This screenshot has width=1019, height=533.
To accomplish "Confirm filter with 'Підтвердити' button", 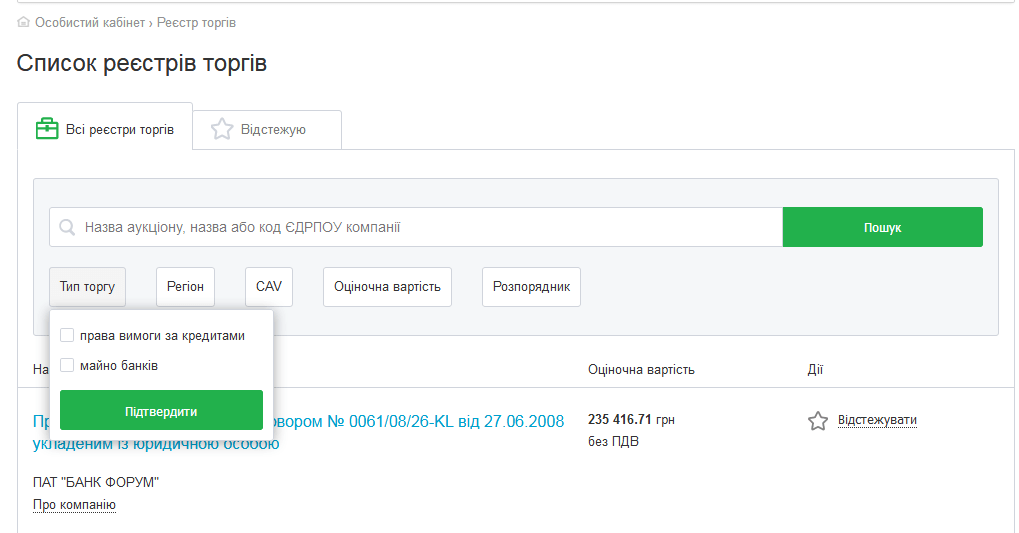I will pyautogui.click(x=161, y=411).
